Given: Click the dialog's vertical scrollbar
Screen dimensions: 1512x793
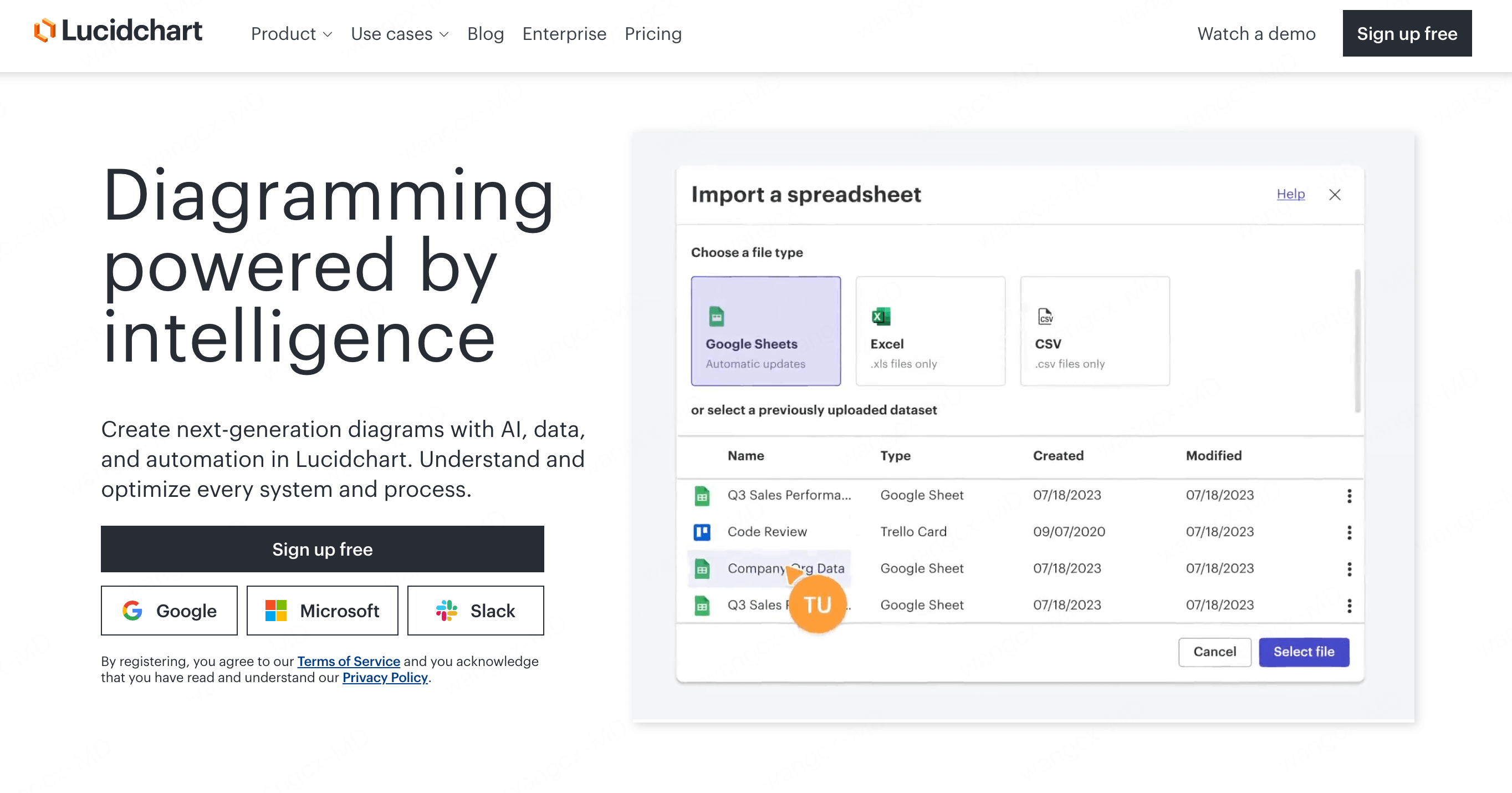Looking at the screenshot, I should coord(1357,340).
